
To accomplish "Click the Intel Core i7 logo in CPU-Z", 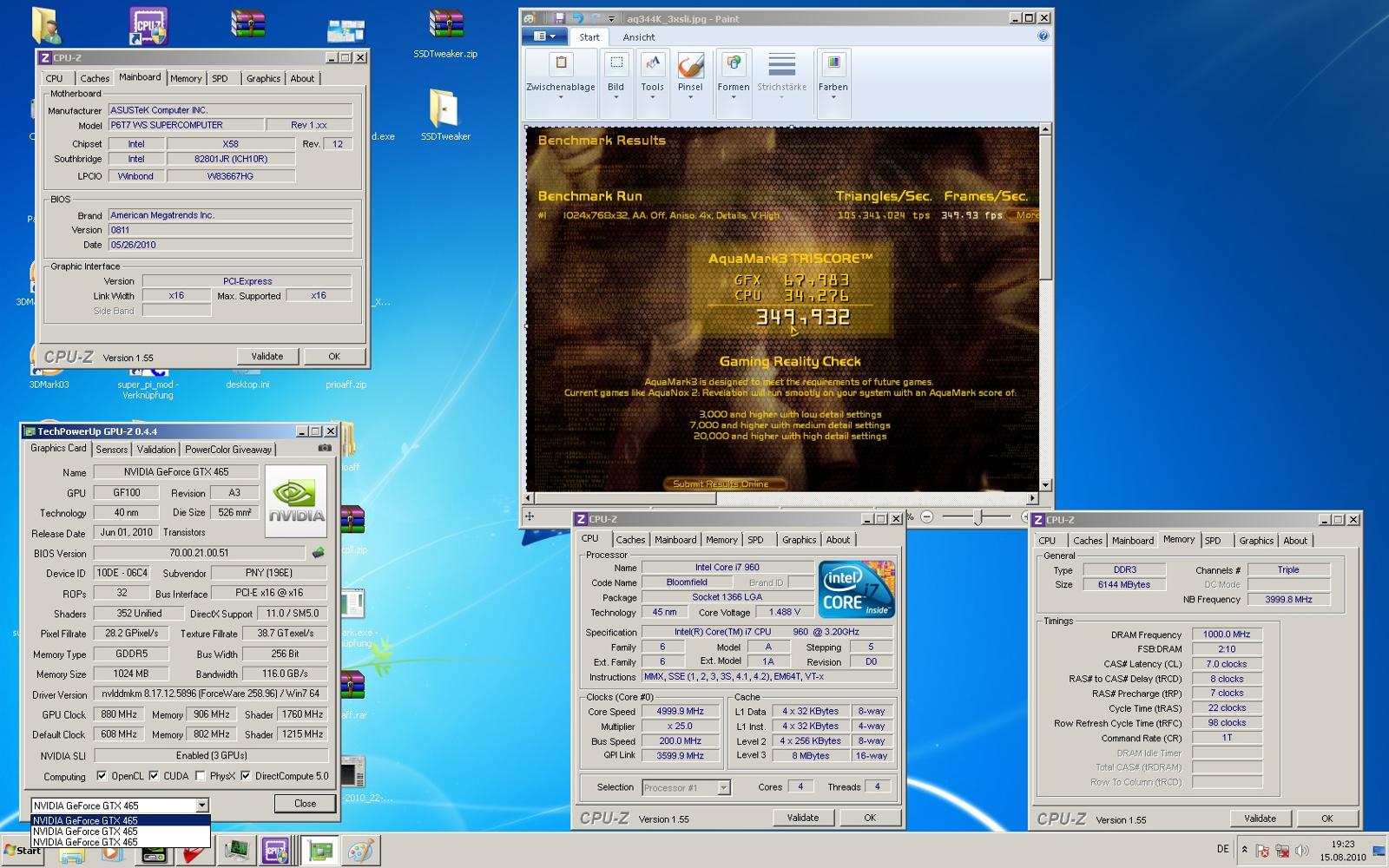I will (x=857, y=590).
